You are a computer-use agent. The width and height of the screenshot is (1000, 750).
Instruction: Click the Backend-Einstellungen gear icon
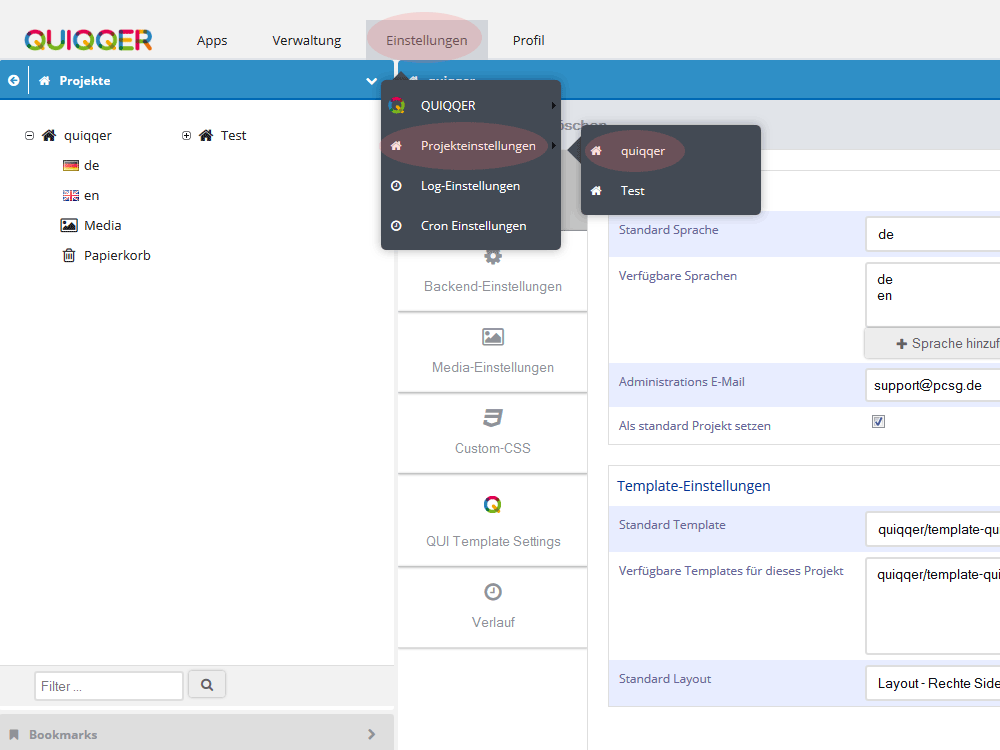(493, 256)
